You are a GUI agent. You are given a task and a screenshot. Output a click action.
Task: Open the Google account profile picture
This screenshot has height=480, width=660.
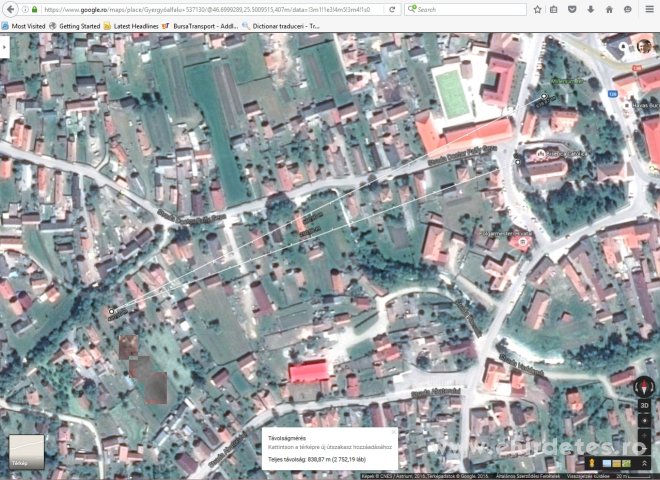click(644, 46)
